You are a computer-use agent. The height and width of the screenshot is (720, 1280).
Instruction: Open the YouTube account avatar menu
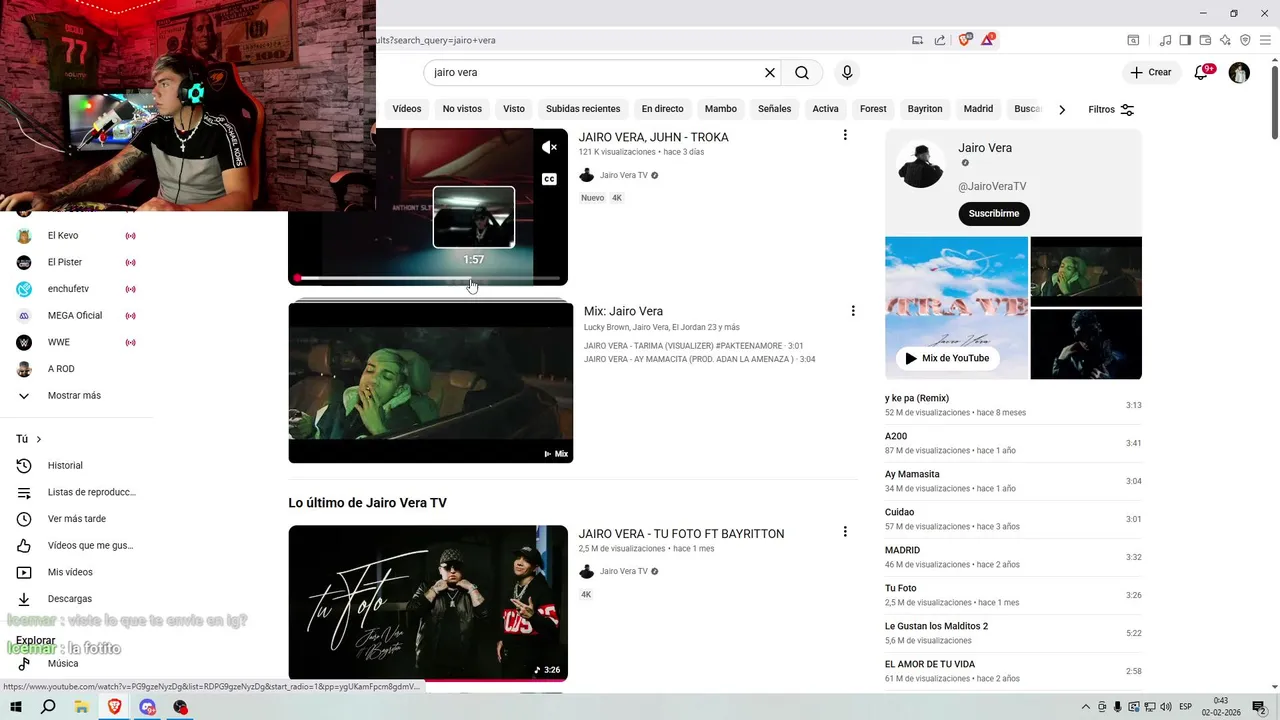(x=1239, y=72)
